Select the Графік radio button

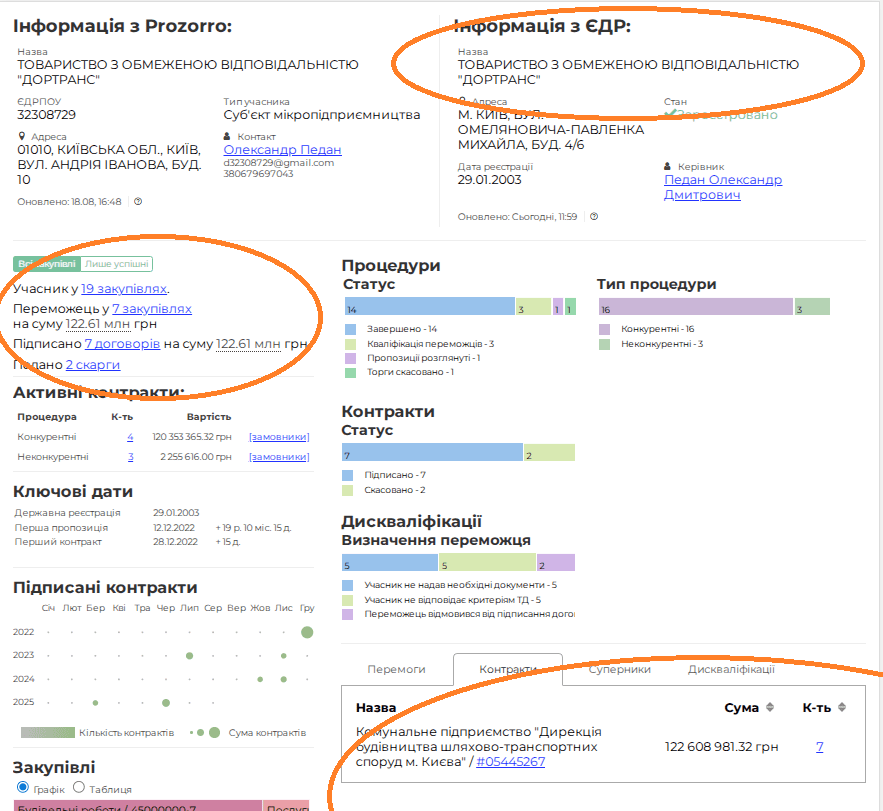22,788
